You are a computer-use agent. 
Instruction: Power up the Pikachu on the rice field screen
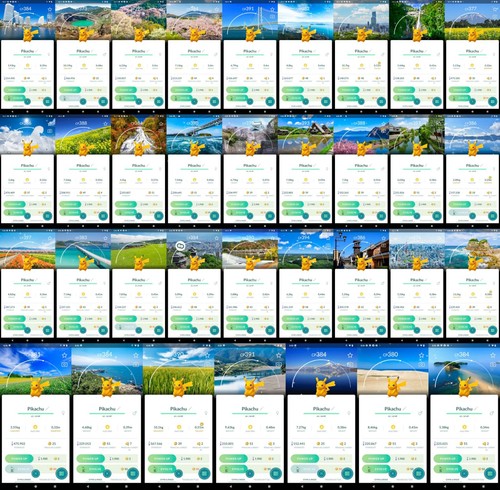pyautogui.click(x=162, y=459)
